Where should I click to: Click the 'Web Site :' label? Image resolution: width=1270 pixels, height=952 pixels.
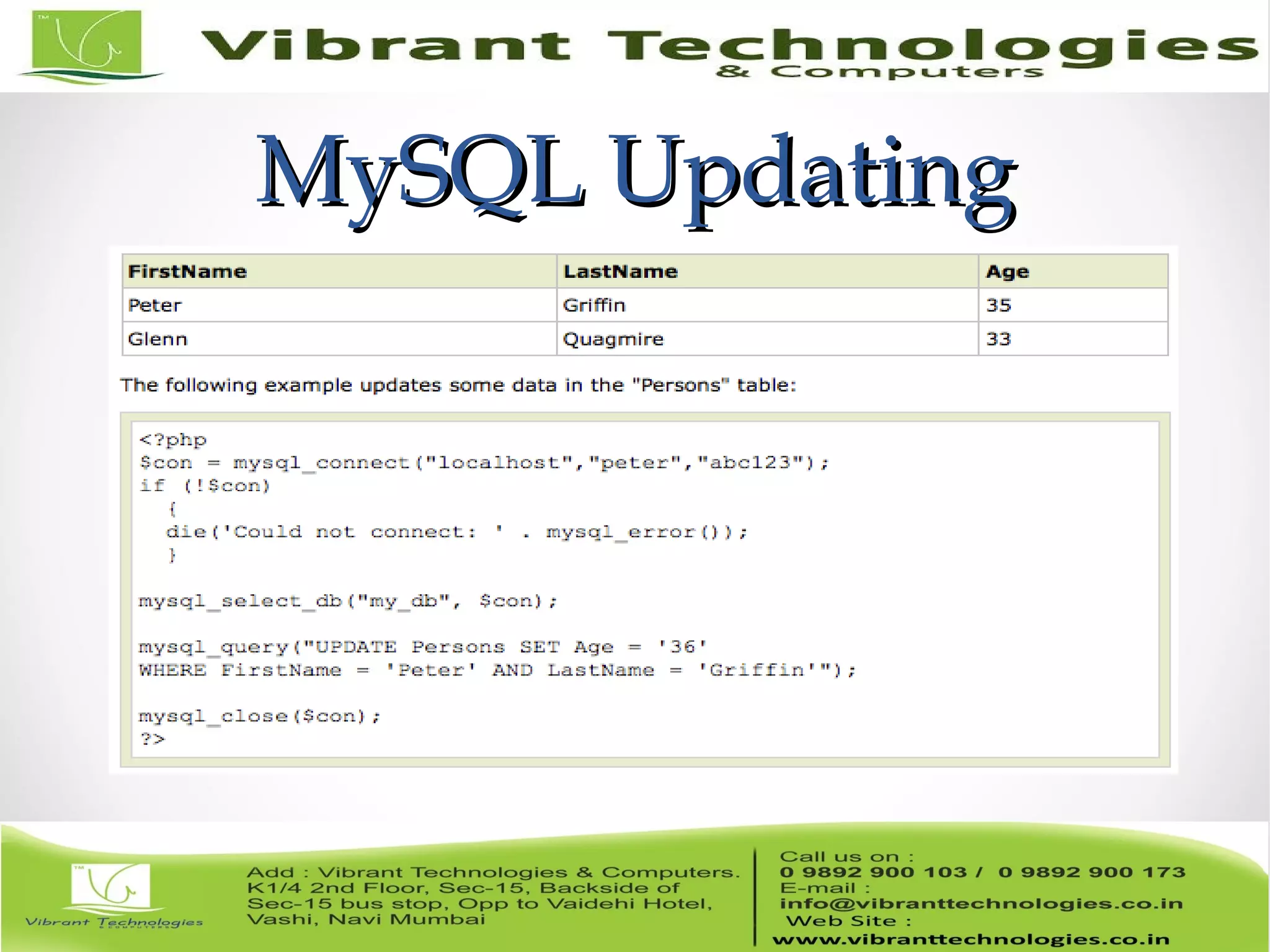pyautogui.click(x=848, y=921)
